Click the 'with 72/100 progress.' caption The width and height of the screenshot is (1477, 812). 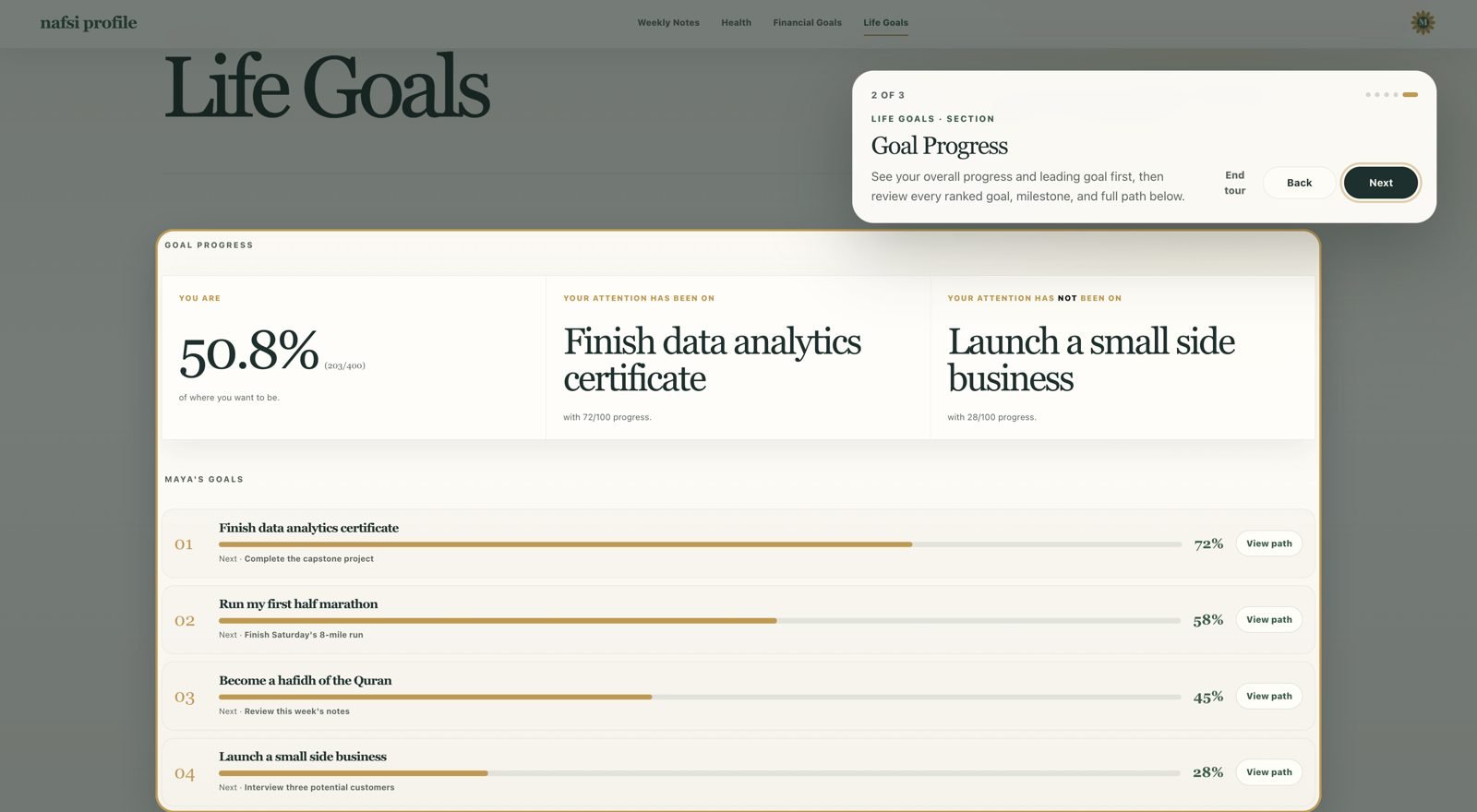tap(607, 417)
